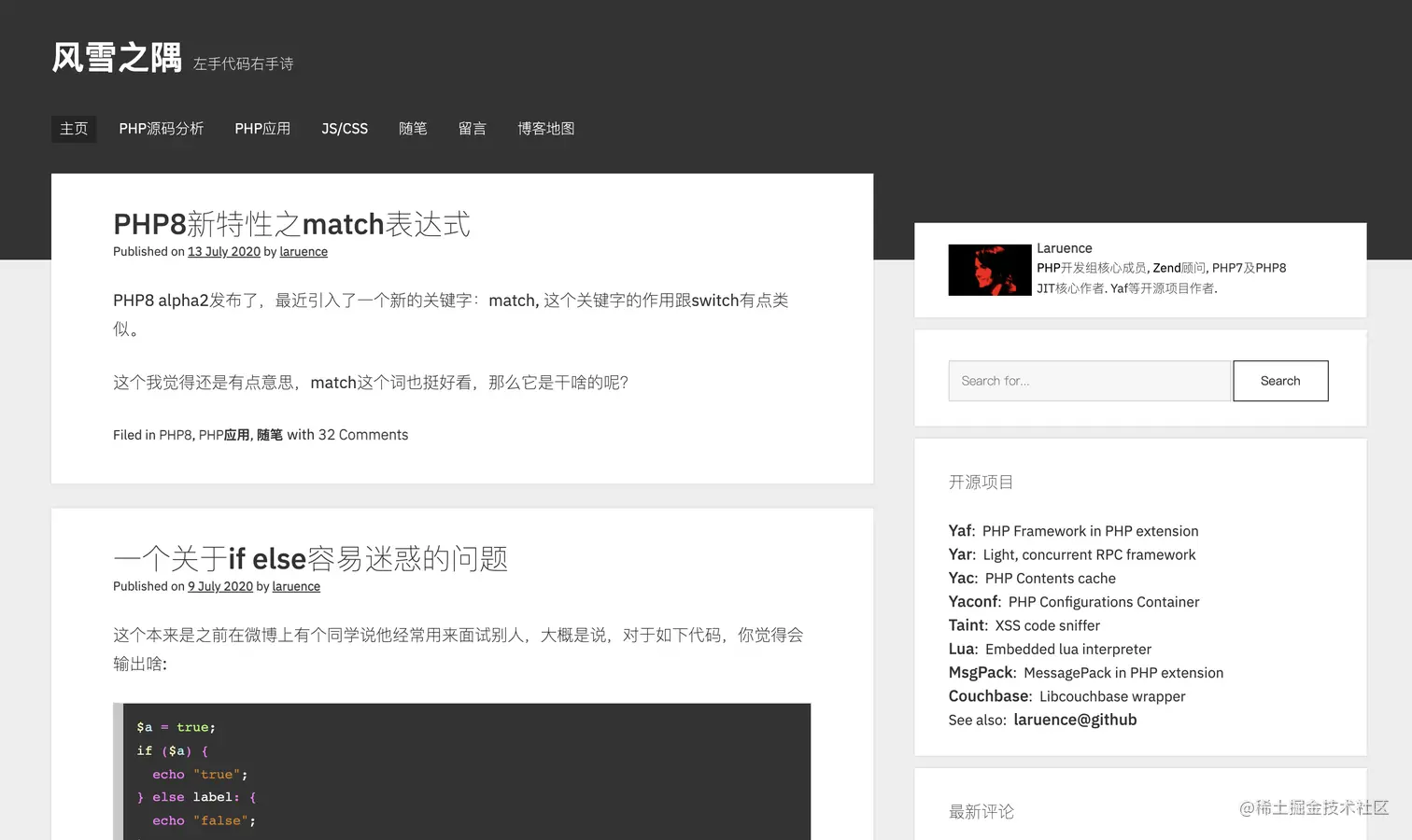Click the 左手代码右手诗 tagline
The image size is (1412, 840).
coord(243,64)
